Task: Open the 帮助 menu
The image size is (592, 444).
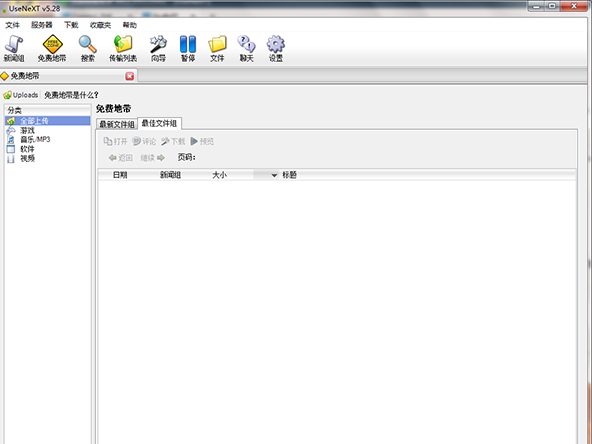Action: tap(130, 25)
